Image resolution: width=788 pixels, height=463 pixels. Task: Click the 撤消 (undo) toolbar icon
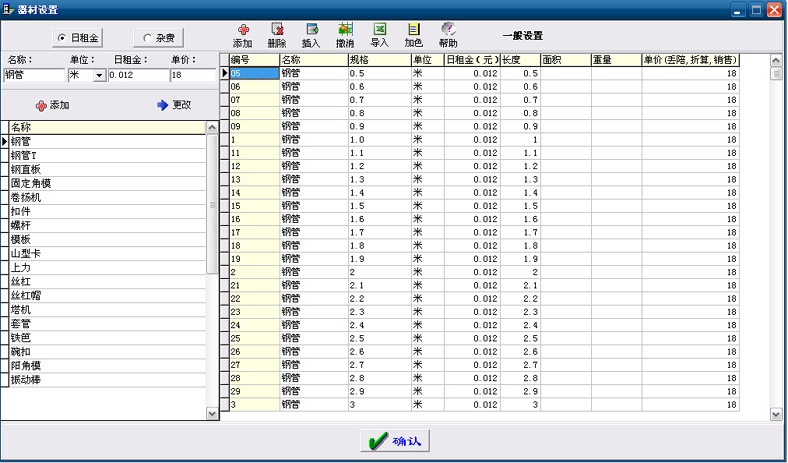point(345,35)
